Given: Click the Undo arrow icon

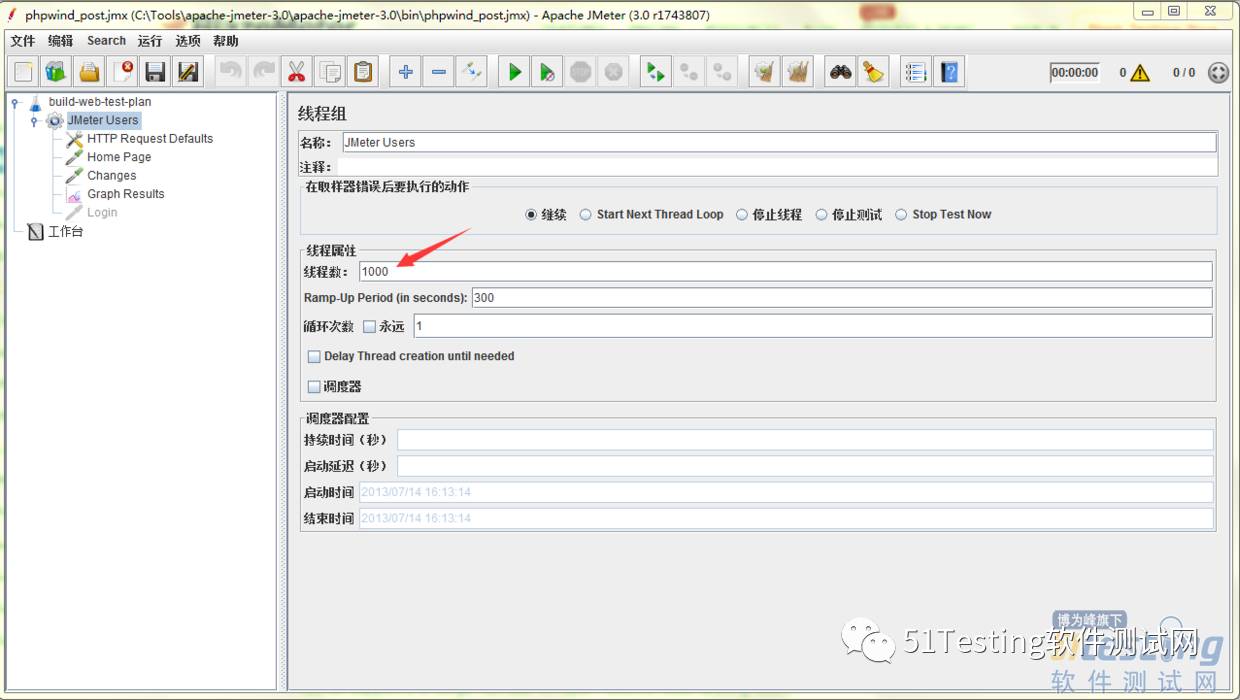Looking at the screenshot, I should [x=231, y=72].
